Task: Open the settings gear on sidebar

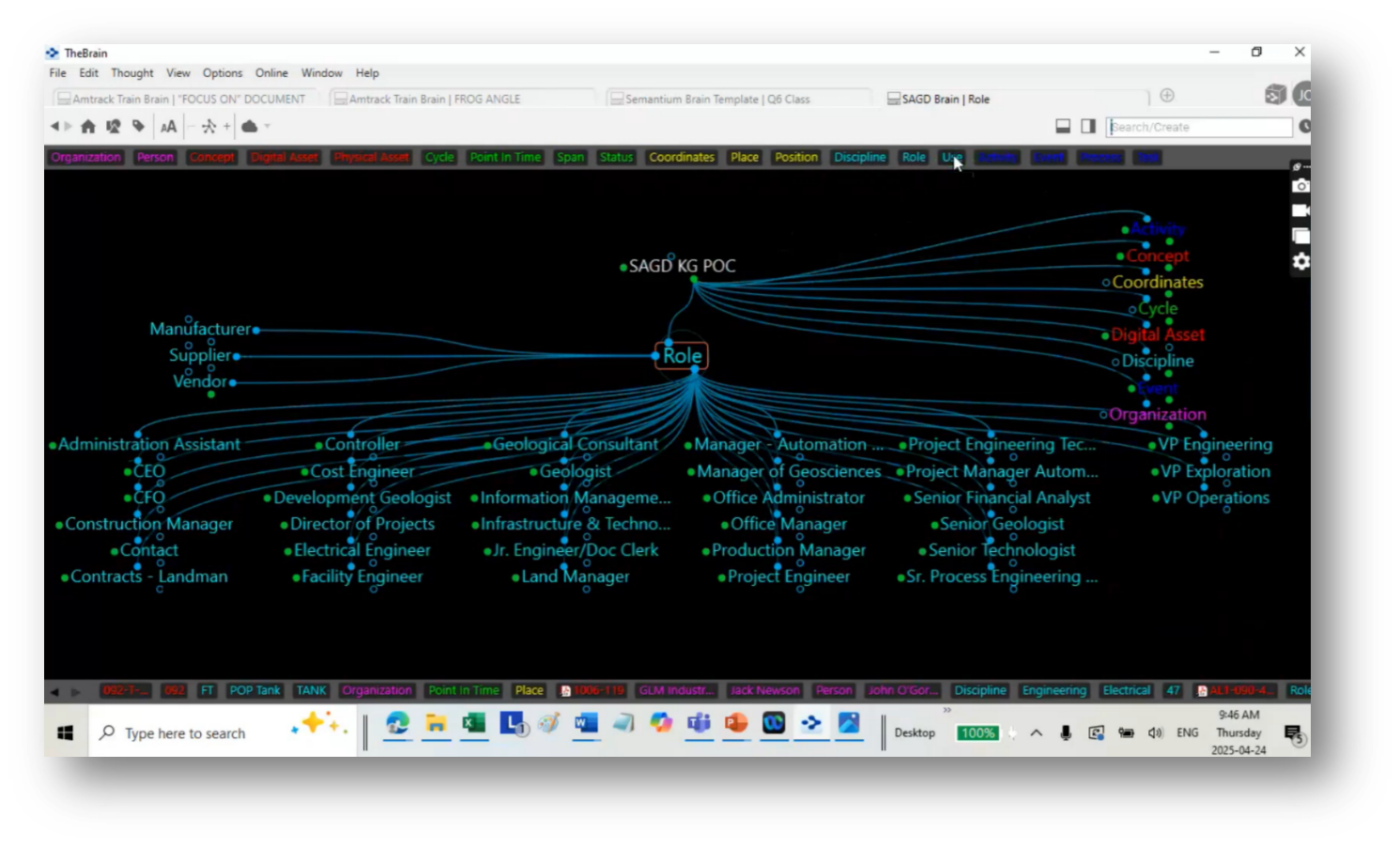Action: pos(1300,262)
